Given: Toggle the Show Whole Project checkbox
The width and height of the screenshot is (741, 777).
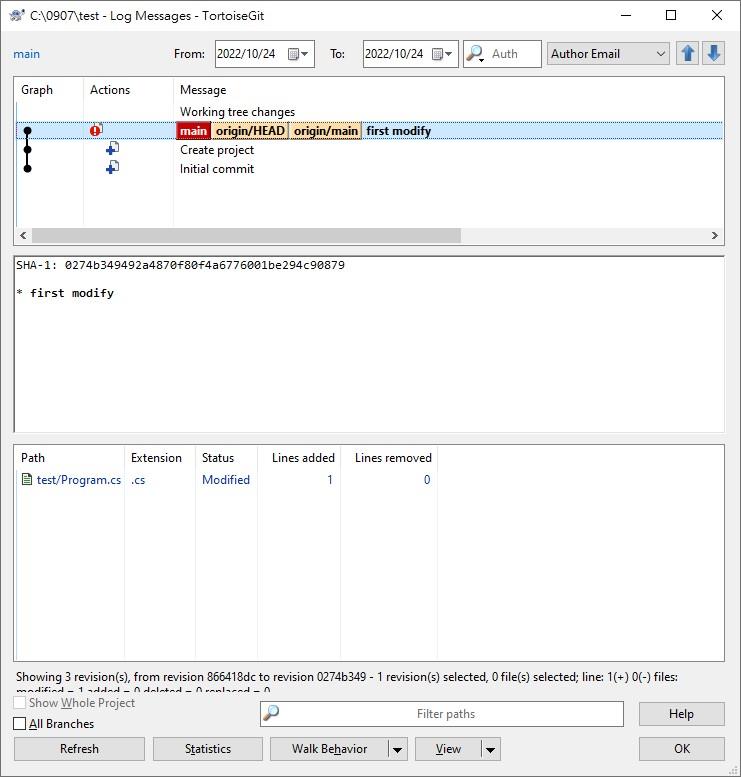Looking at the screenshot, I should tap(20, 703).
